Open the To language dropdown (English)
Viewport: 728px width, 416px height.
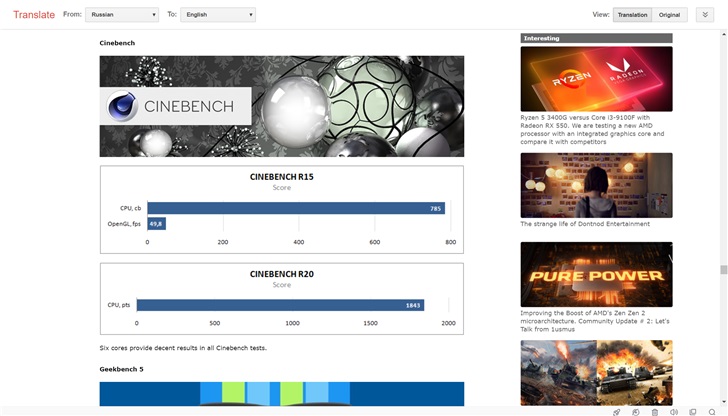(218, 14)
